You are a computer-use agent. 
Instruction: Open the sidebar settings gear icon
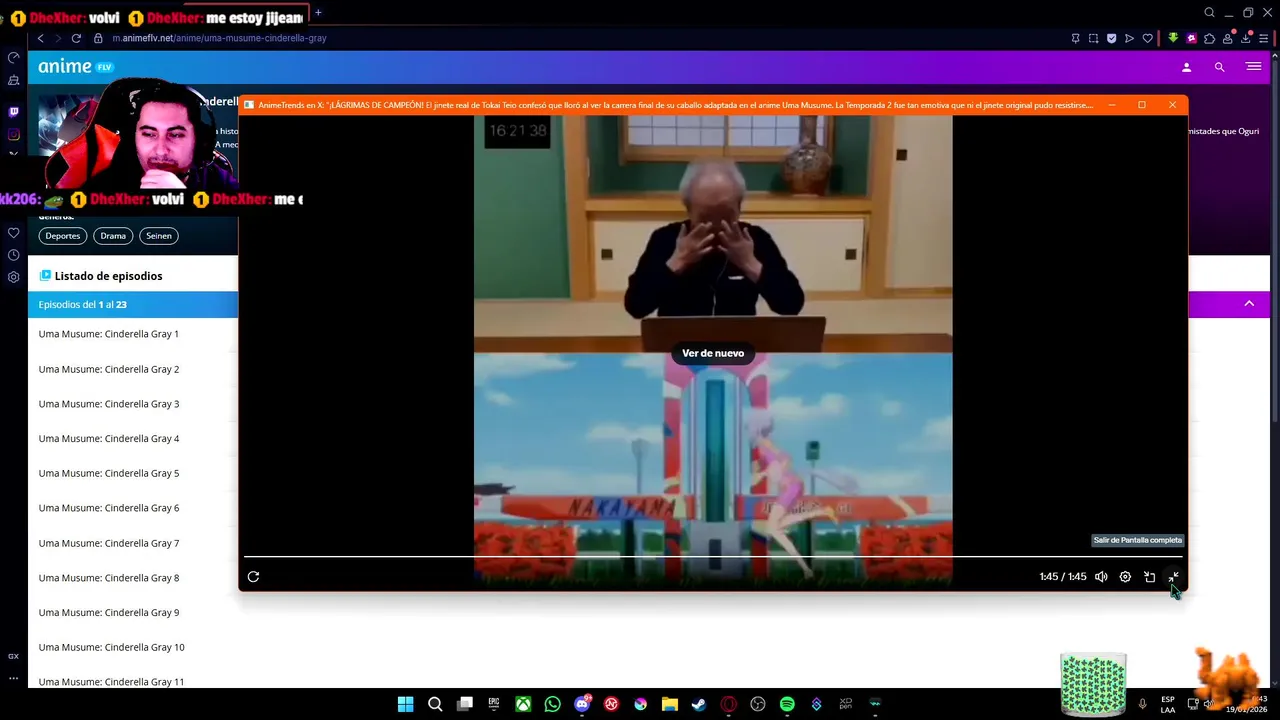(13, 277)
